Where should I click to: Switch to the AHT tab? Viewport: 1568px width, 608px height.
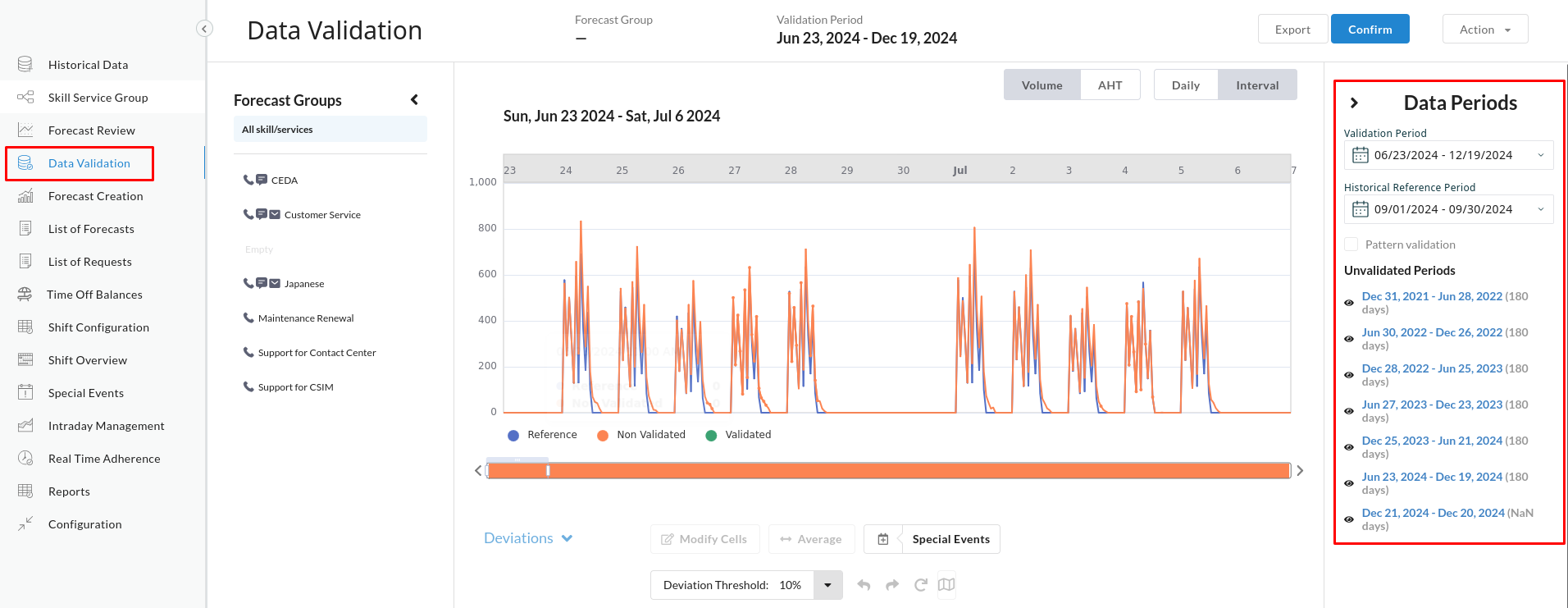(1110, 85)
